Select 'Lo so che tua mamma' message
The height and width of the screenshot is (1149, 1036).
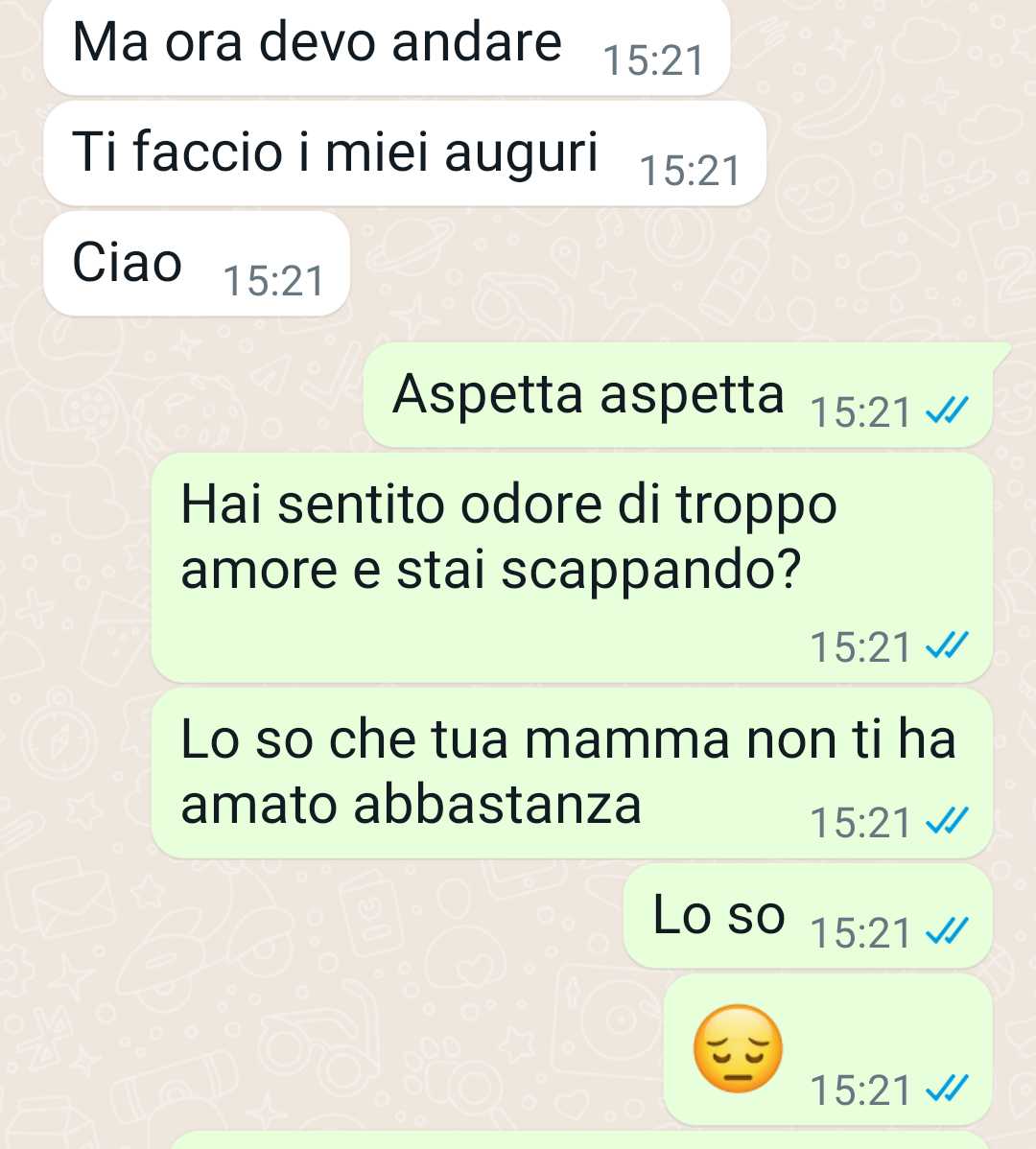[572, 773]
